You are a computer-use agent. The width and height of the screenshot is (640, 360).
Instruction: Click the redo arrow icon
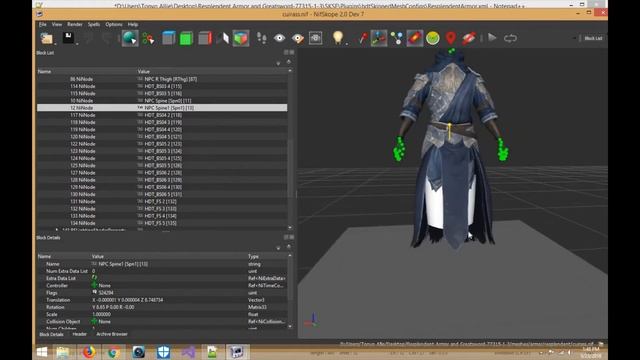[x=107, y=38]
